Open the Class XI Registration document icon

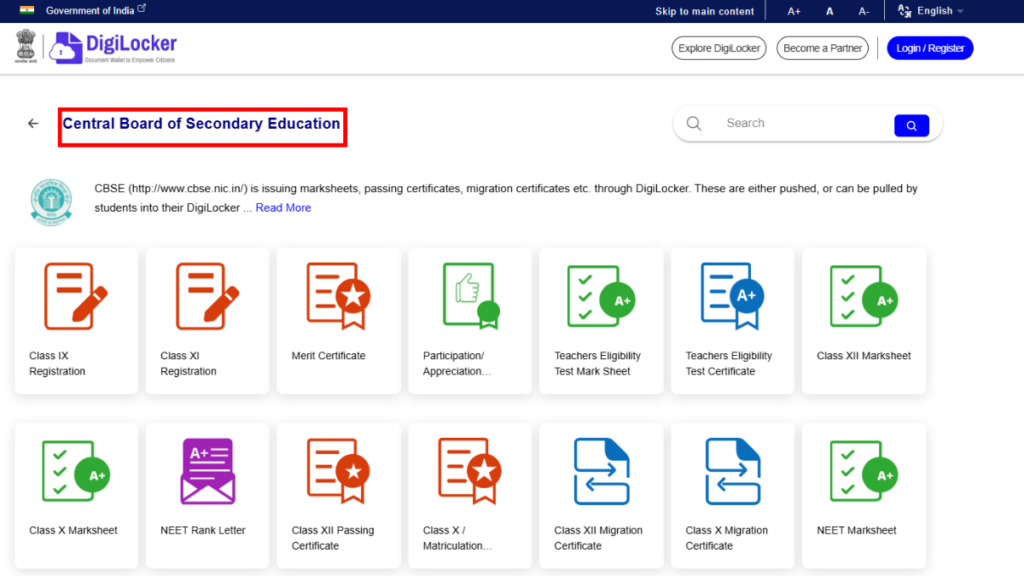pos(207,296)
